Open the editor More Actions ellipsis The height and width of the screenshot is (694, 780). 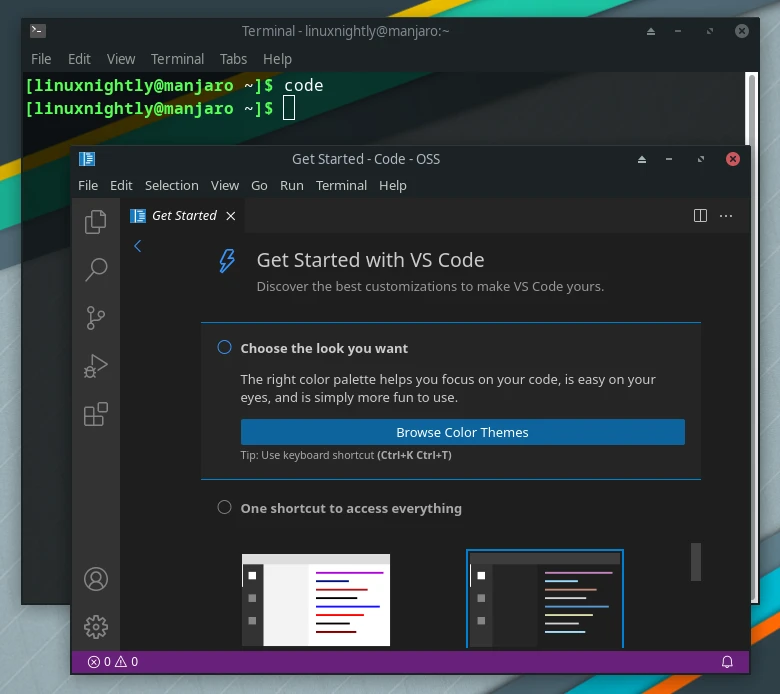(726, 215)
